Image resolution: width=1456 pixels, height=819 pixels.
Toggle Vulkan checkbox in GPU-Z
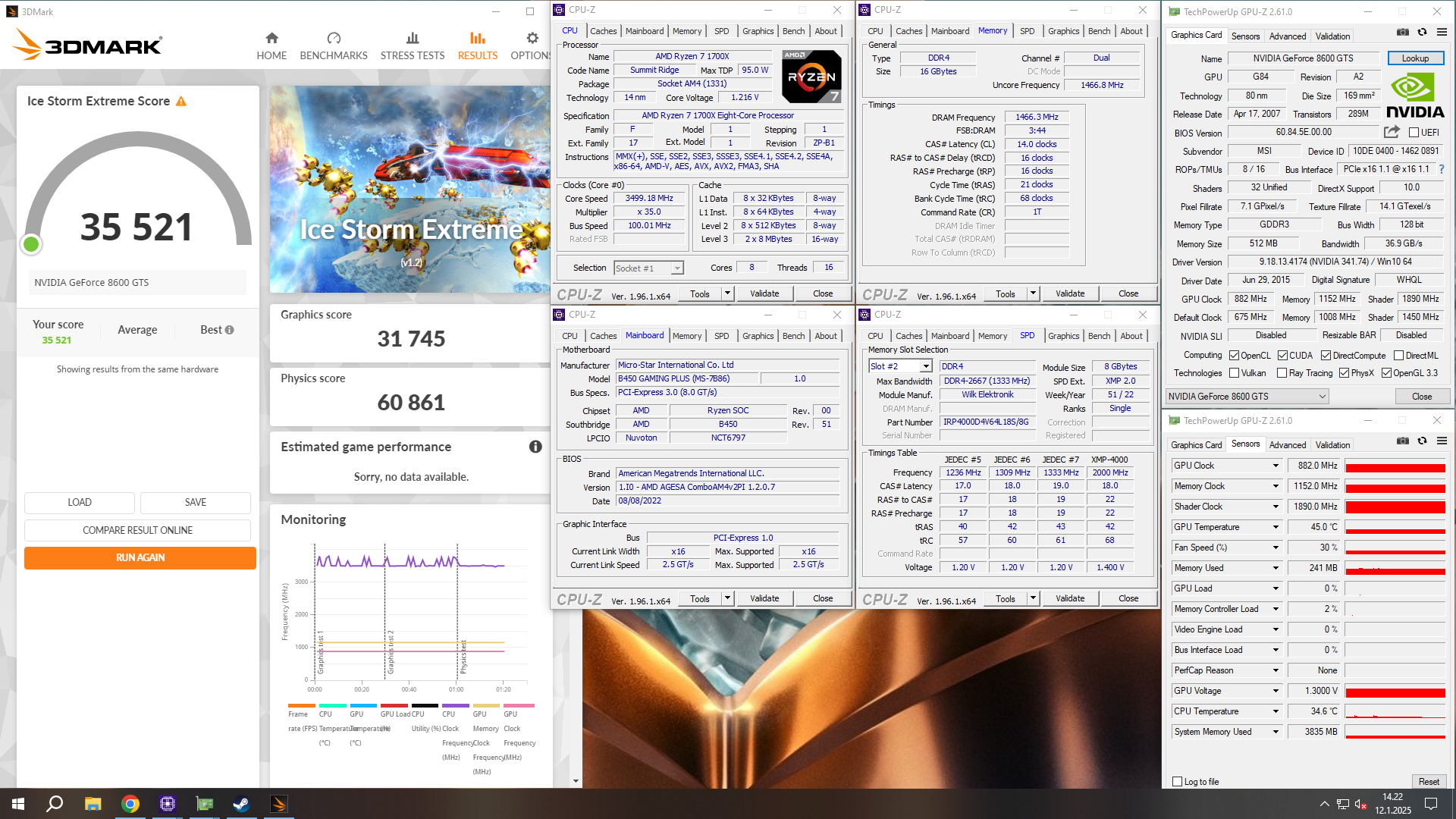(1234, 373)
